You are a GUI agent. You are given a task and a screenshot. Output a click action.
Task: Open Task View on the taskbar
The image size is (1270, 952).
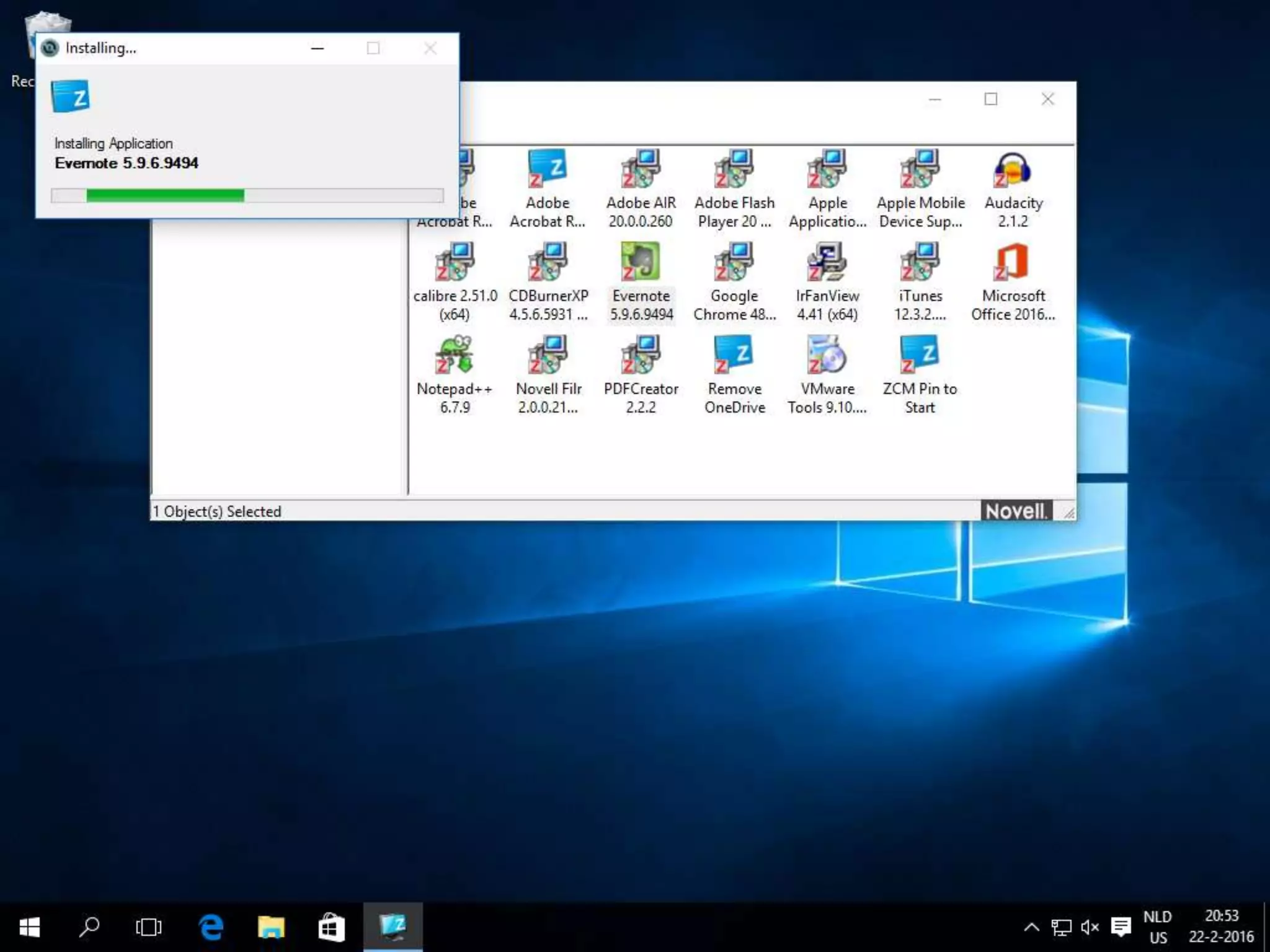coord(149,927)
